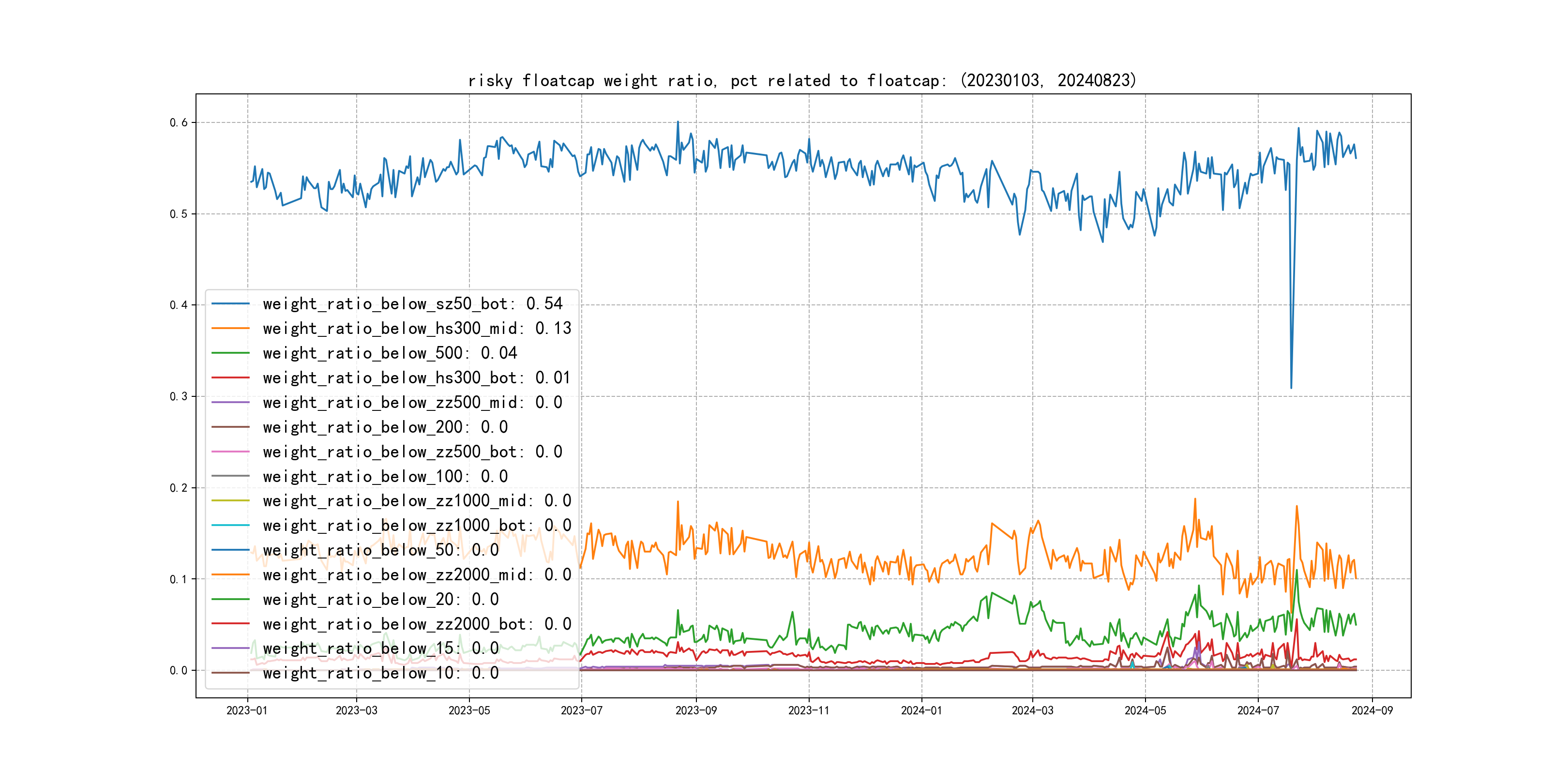Image resolution: width=1568 pixels, height=784 pixels.
Task: Click the 0.6 y-axis tick label
Action: click(x=179, y=122)
